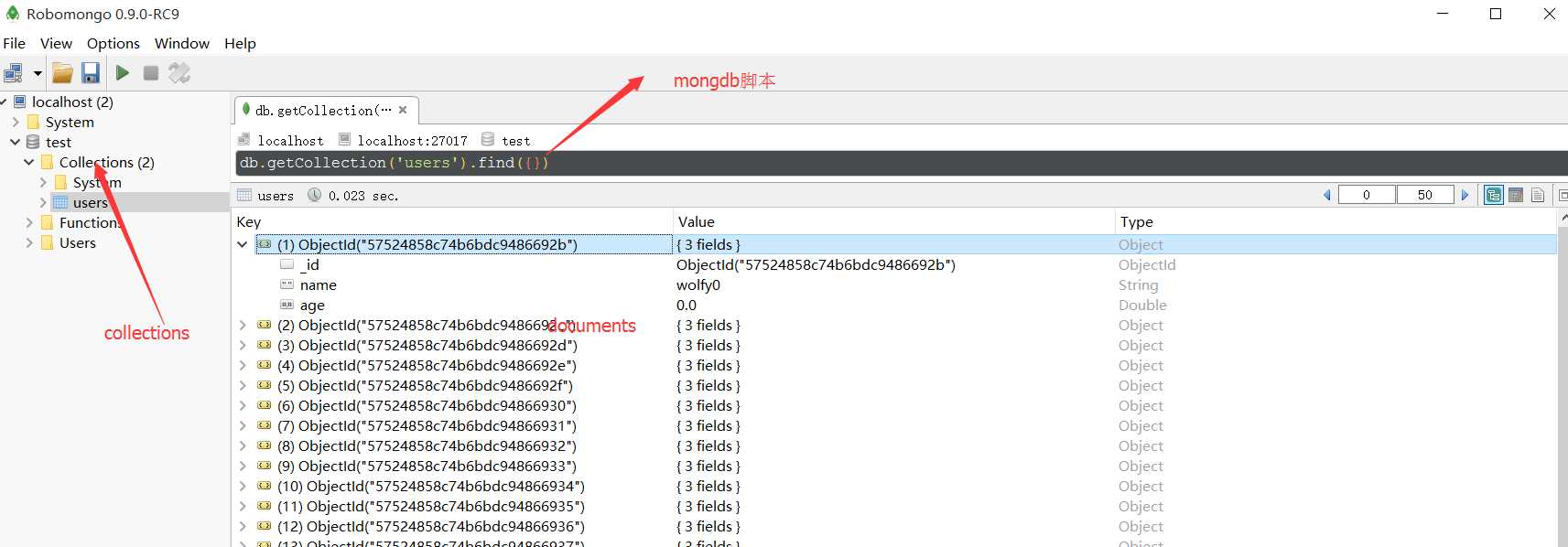This screenshot has height=547, width=1568.
Task: Click the wolfy0 value cell
Action: [x=698, y=284]
